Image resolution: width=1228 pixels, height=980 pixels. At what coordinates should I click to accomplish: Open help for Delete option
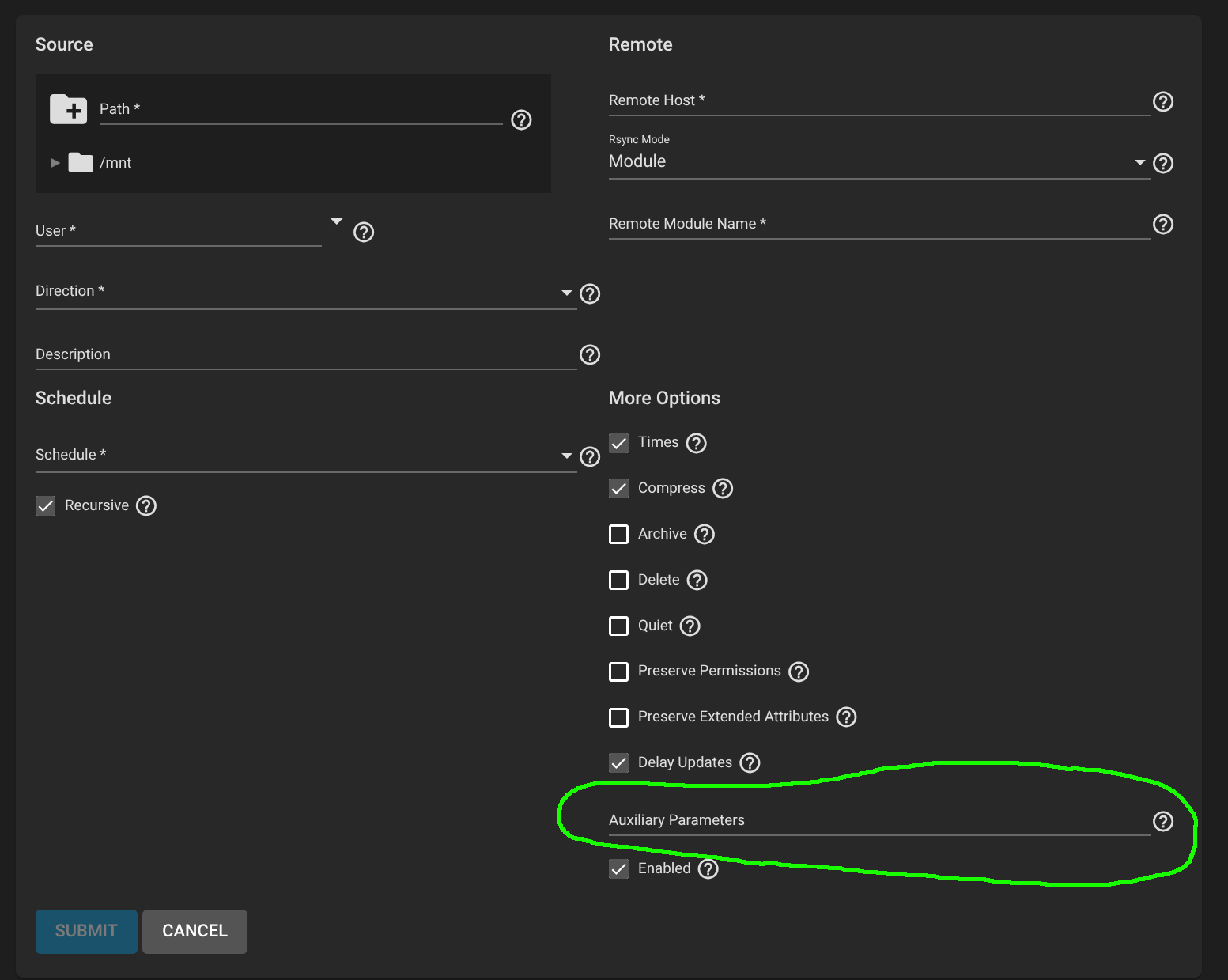697,580
